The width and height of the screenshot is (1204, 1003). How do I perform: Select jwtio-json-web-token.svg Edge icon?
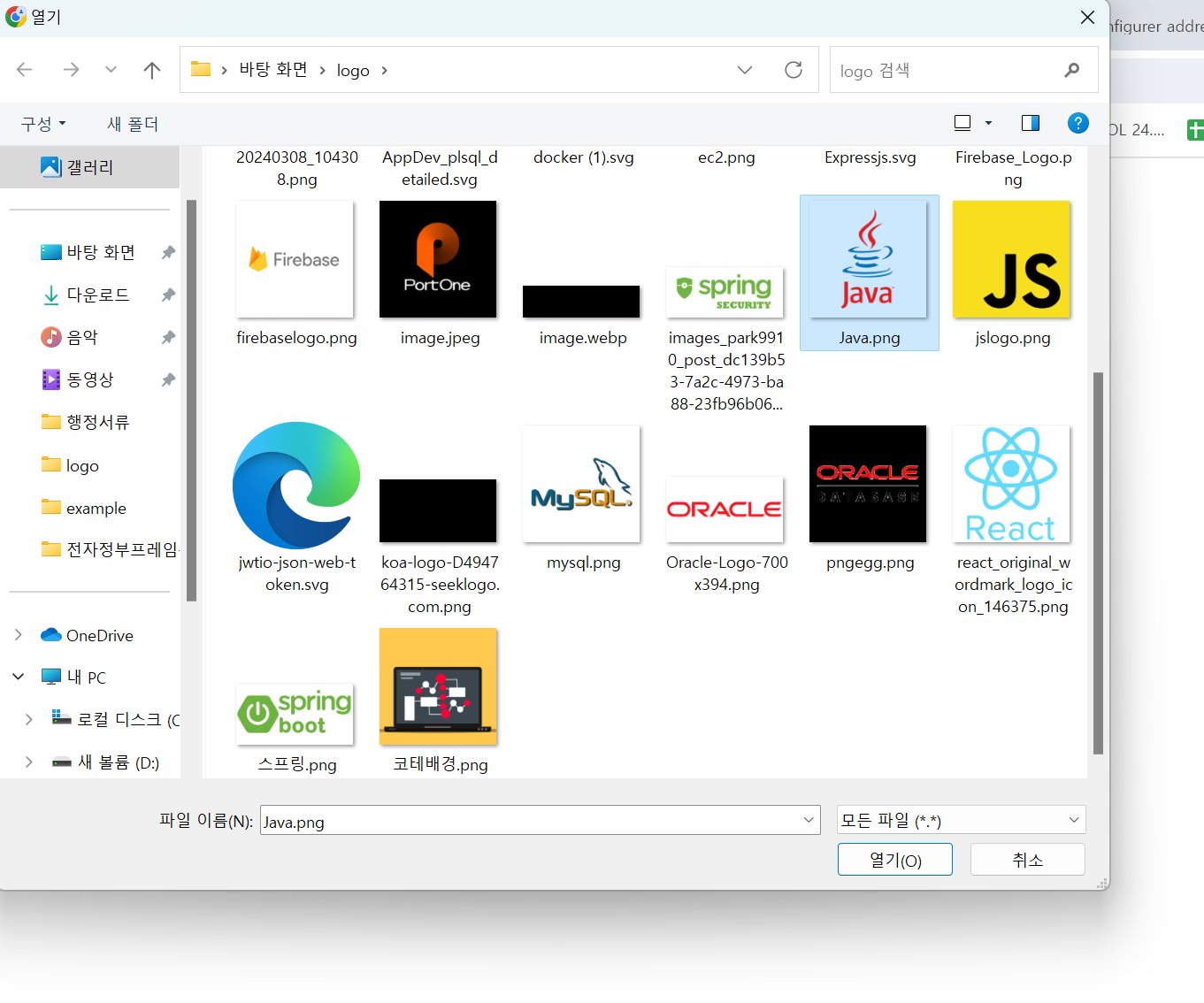(296, 485)
